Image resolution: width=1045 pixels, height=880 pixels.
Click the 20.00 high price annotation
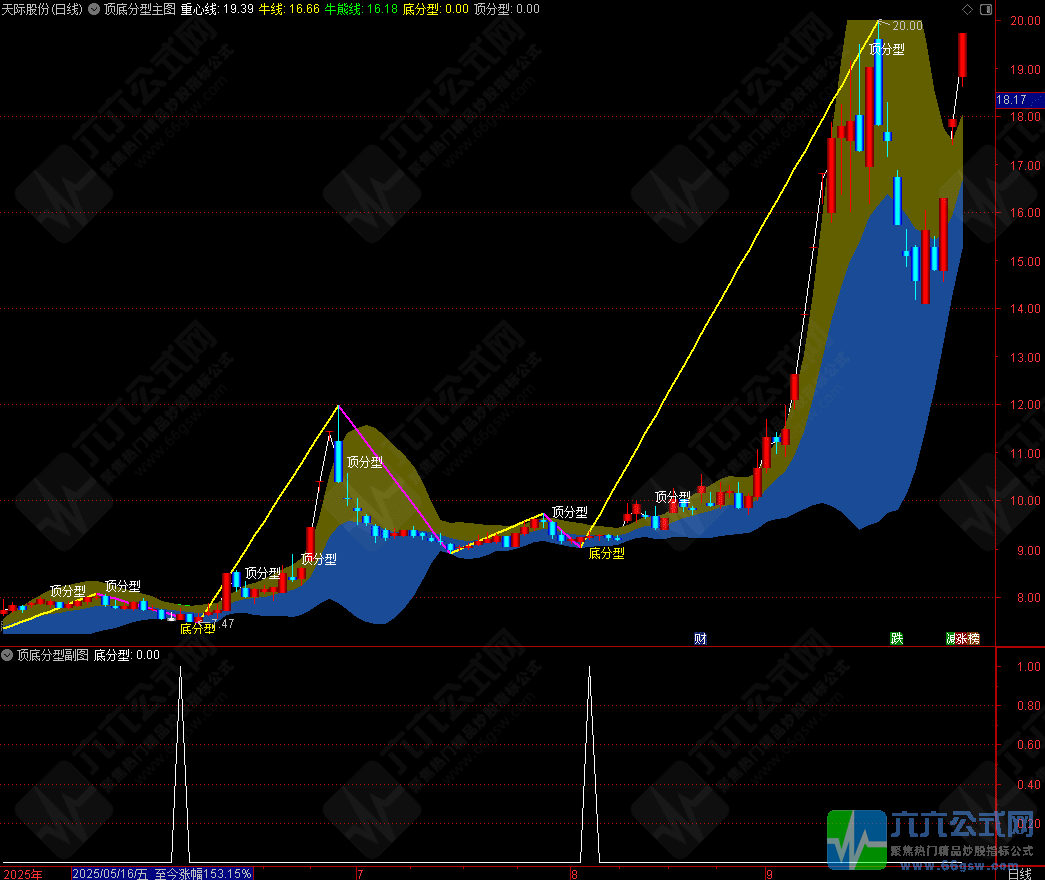coord(907,26)
